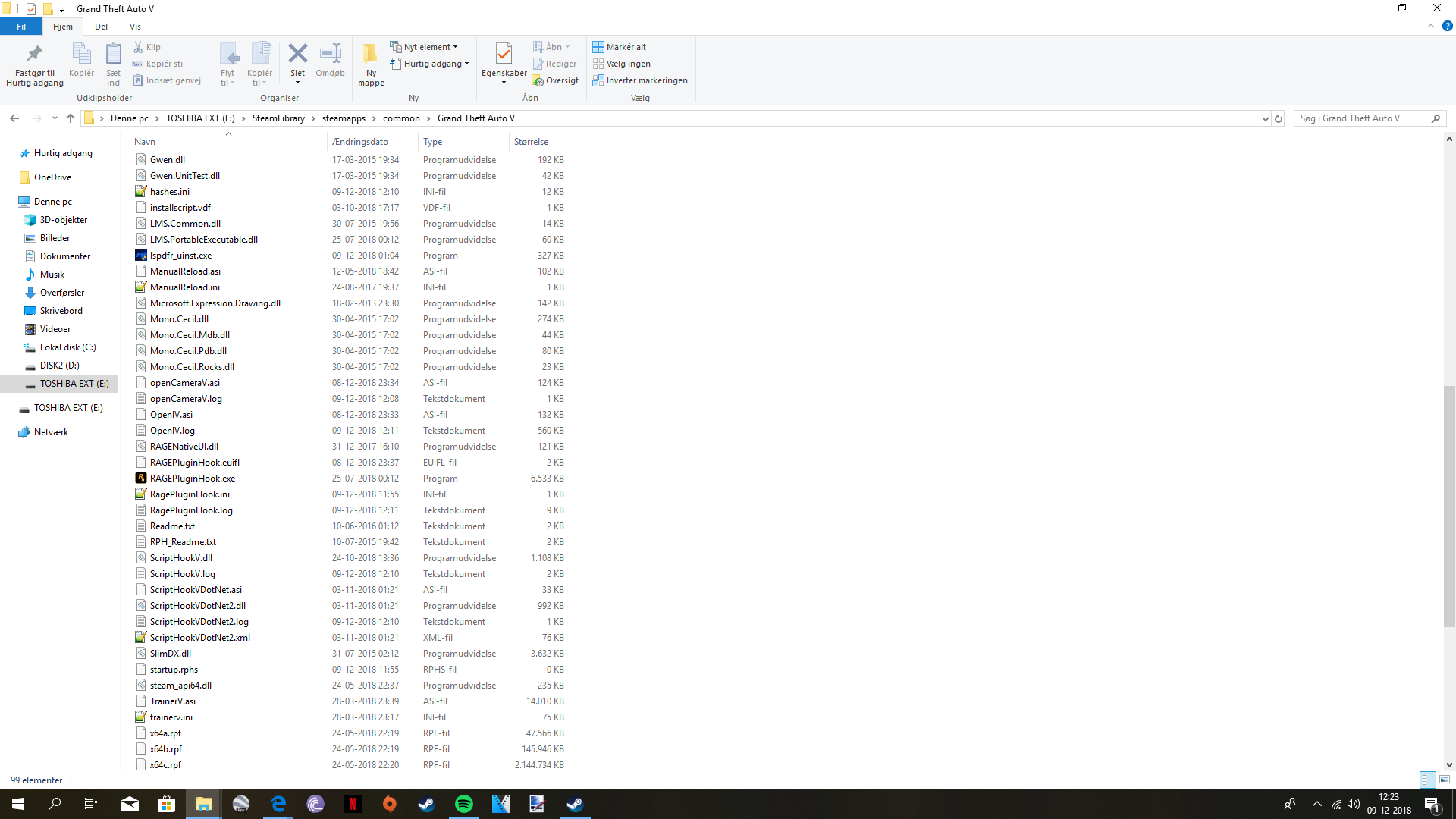Image resolution: width=1456 pixels, height=819 pixels.
Task: Collapse the ribbon with the chevron
Action: click(1431, 26)
